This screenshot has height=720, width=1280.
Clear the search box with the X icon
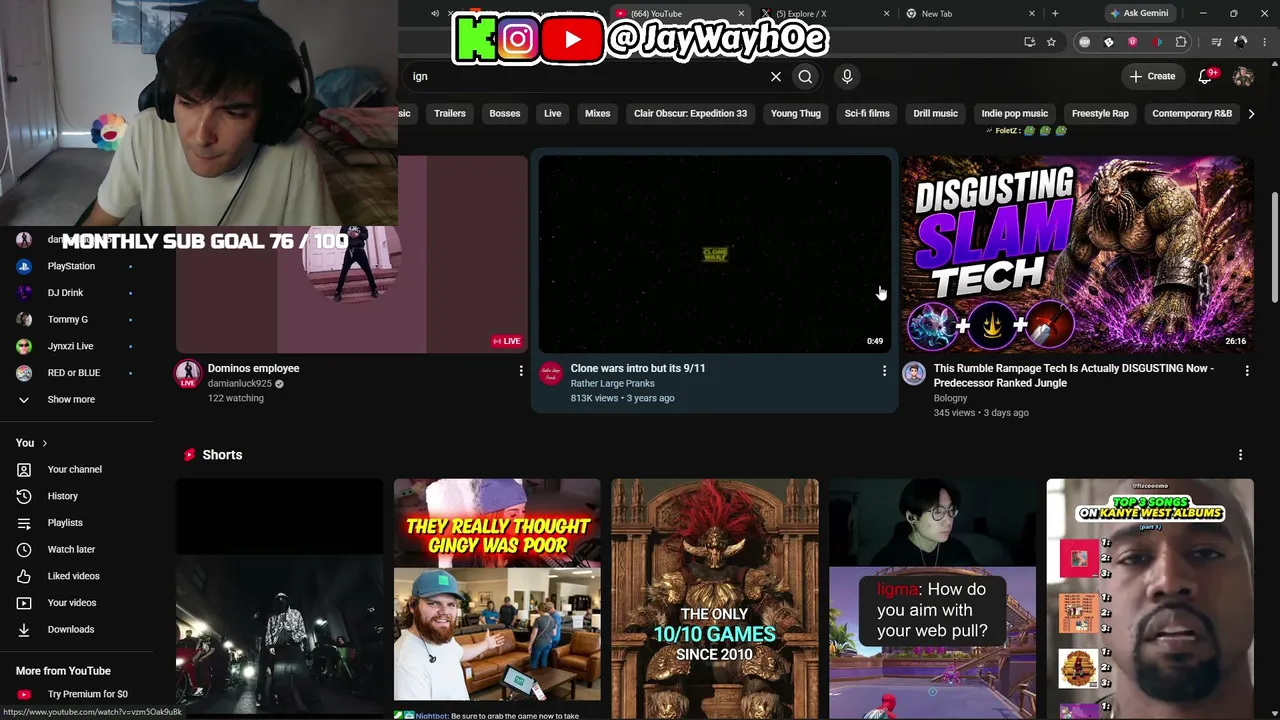coord(775,76)
